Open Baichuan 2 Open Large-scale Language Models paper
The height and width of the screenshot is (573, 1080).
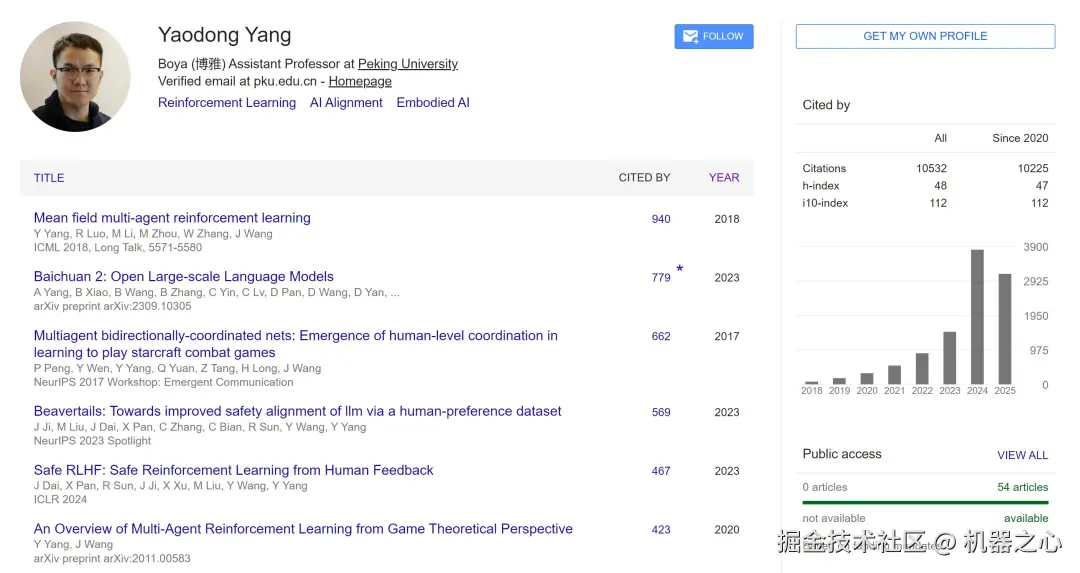tap(184, 277)
